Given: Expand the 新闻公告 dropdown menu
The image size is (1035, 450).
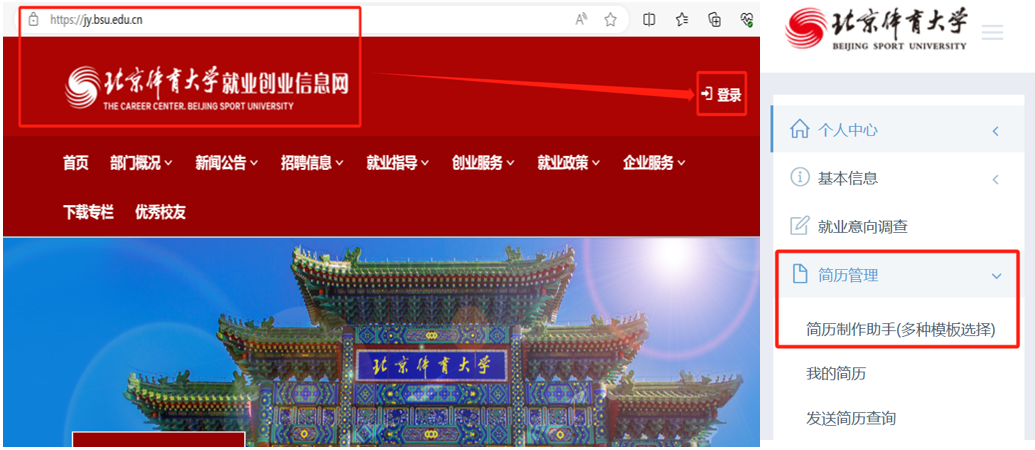Looking at the screenshot, I should (226, 163).
